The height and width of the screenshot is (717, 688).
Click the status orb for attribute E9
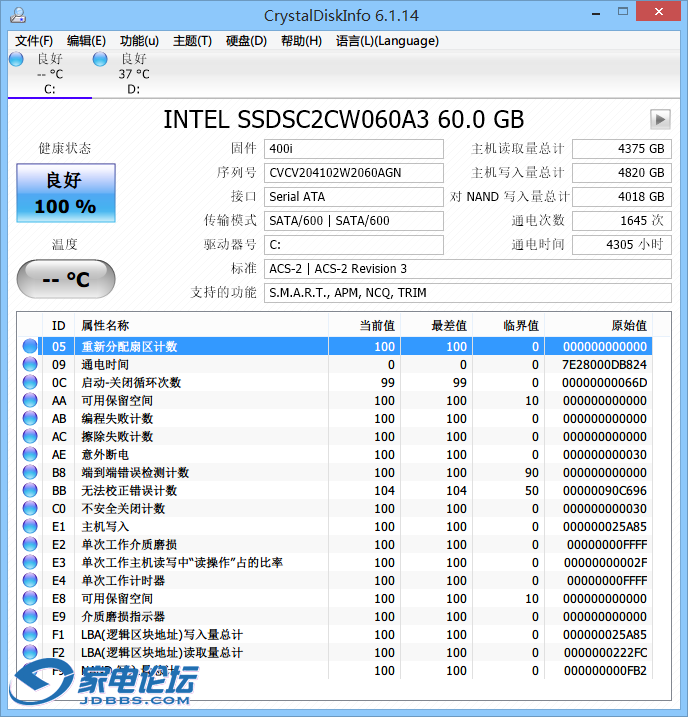click(30, 616)
